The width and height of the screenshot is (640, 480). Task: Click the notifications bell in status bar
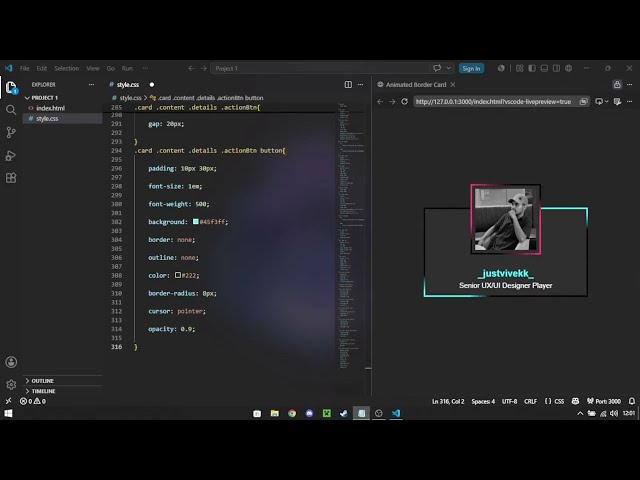point(632,401)
